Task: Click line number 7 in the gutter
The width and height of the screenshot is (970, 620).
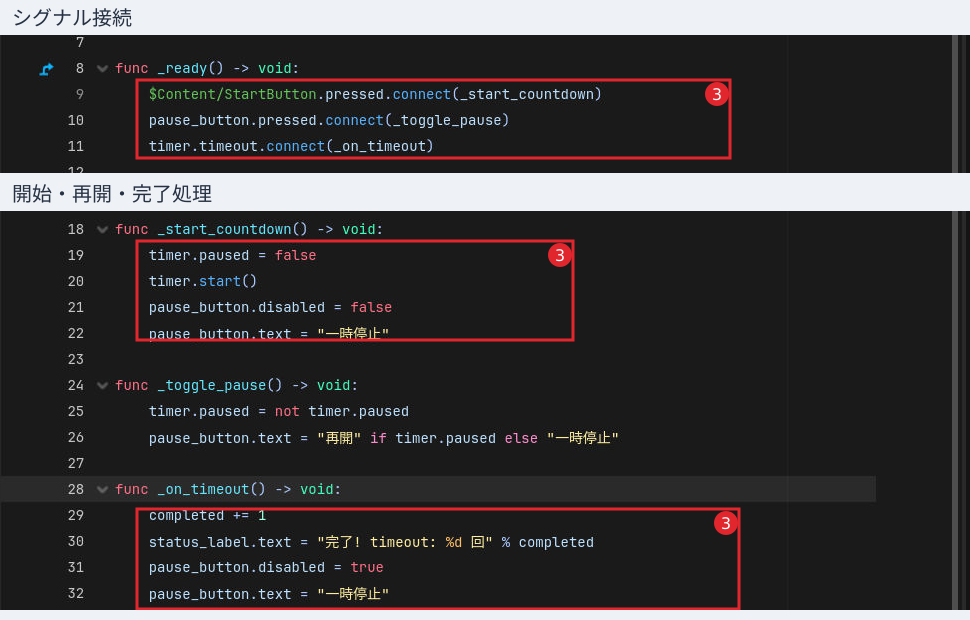Action: tap(80, 42)
